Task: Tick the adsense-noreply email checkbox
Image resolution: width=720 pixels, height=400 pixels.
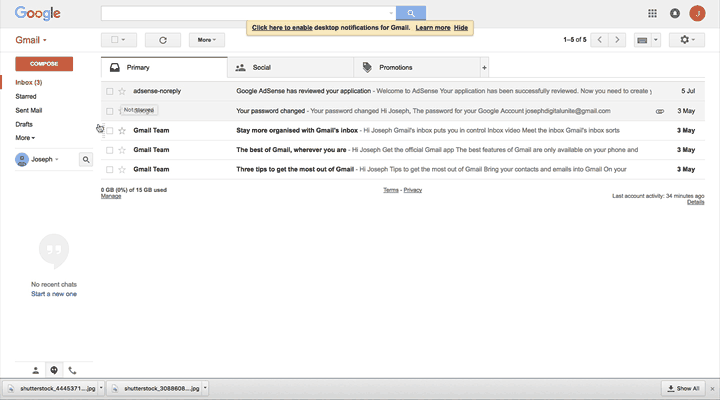Action: click(x=109, y=91)
